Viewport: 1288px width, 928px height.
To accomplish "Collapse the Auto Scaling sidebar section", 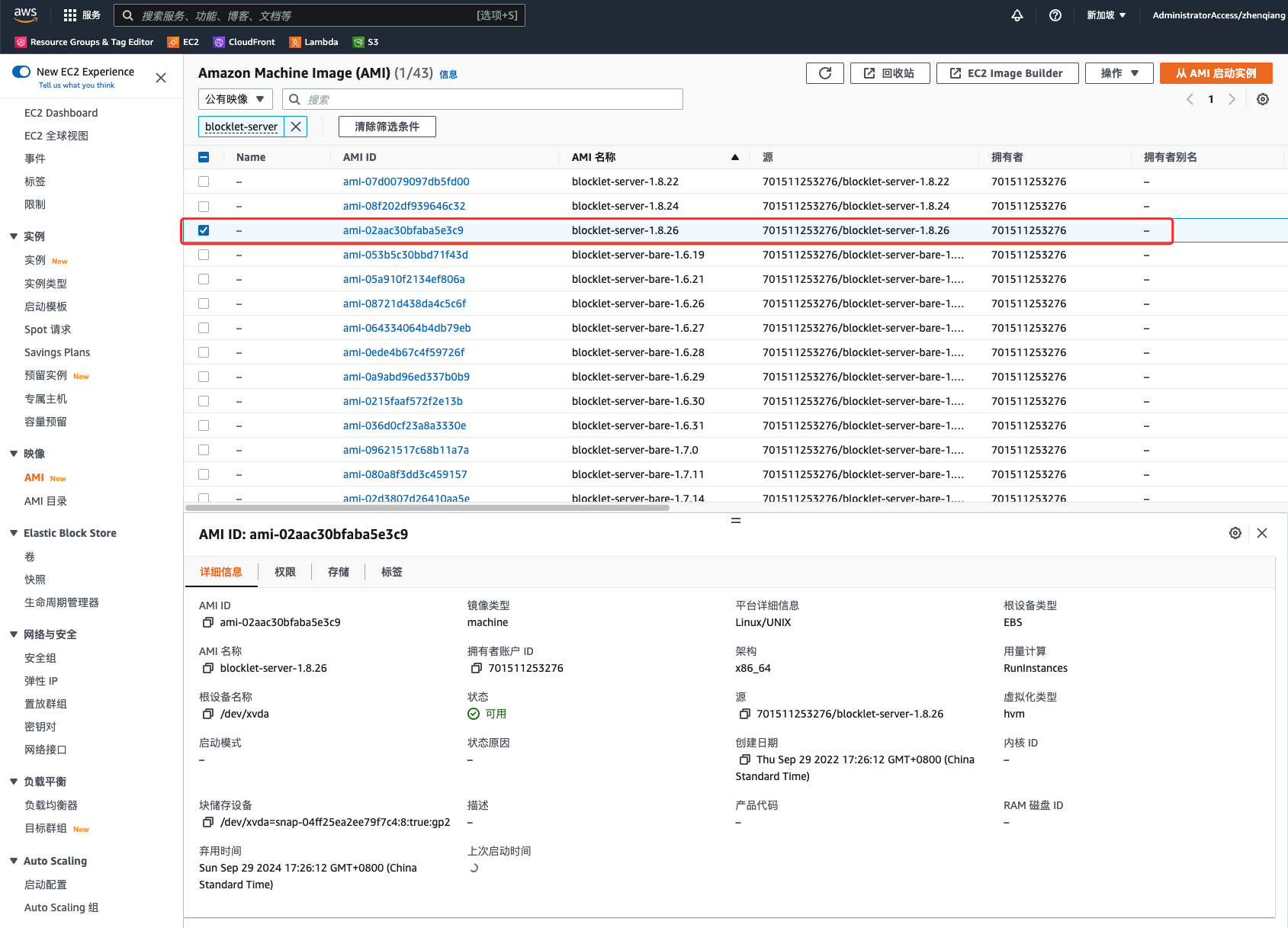I will click(x=14, y=861).
